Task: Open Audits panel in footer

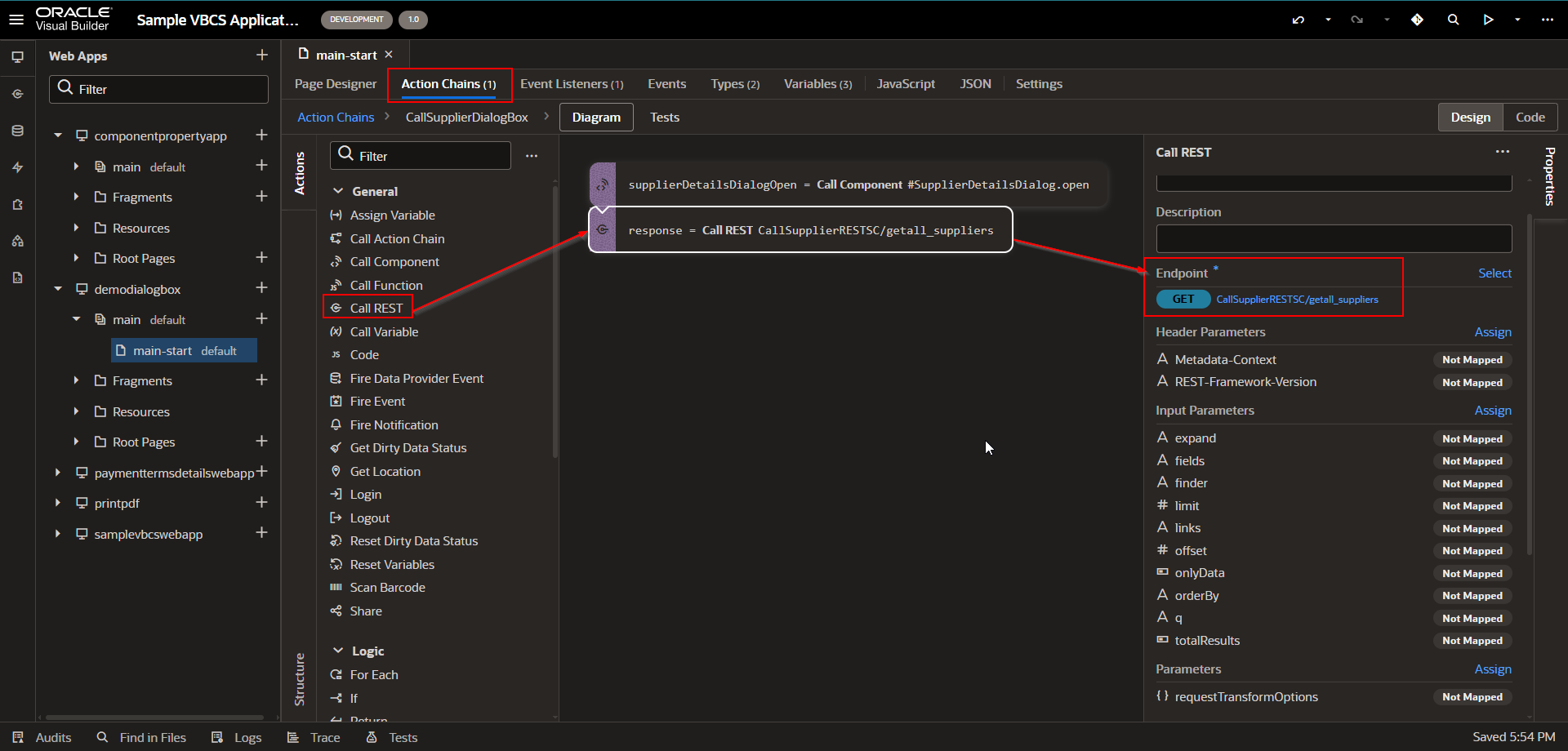Action: coord(42,737)
